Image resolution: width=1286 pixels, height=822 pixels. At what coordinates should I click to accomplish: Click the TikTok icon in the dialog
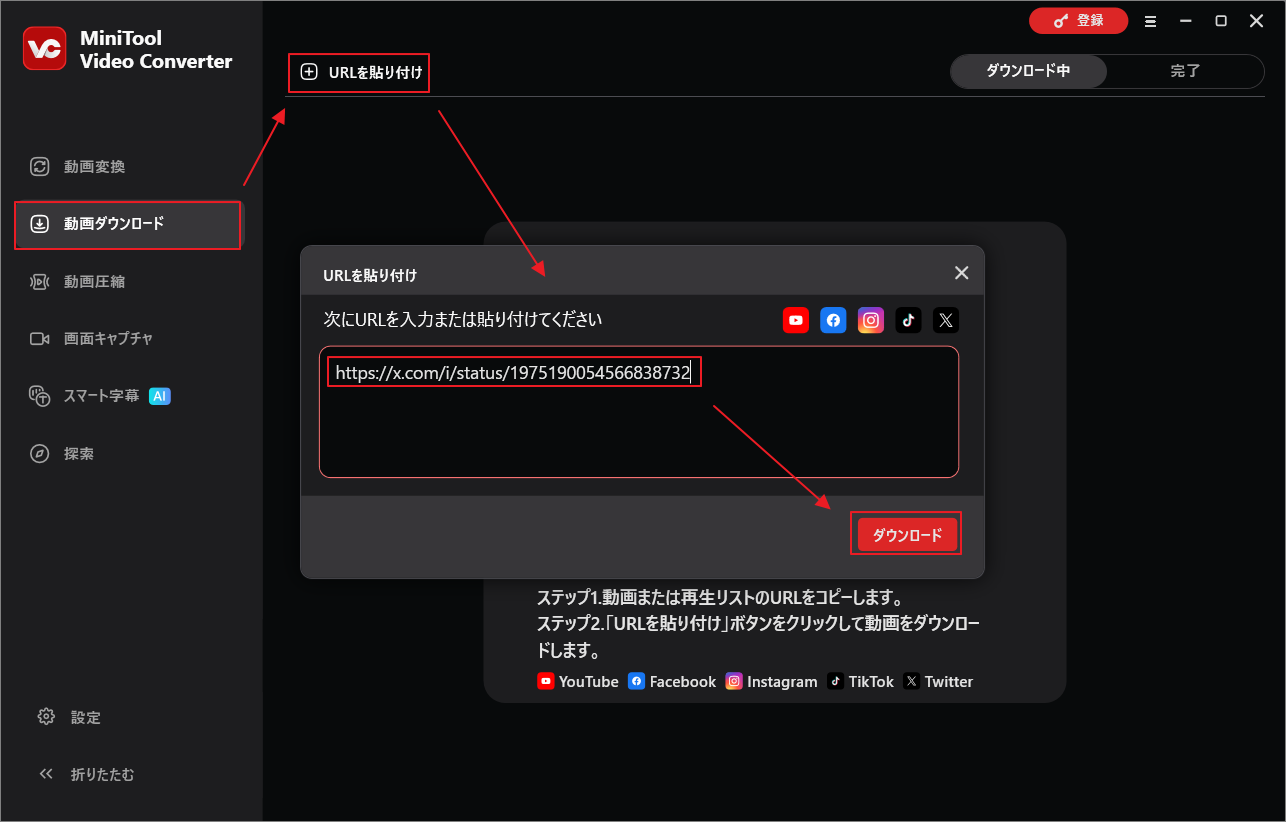pyautogui.click(x=908, y=320)
